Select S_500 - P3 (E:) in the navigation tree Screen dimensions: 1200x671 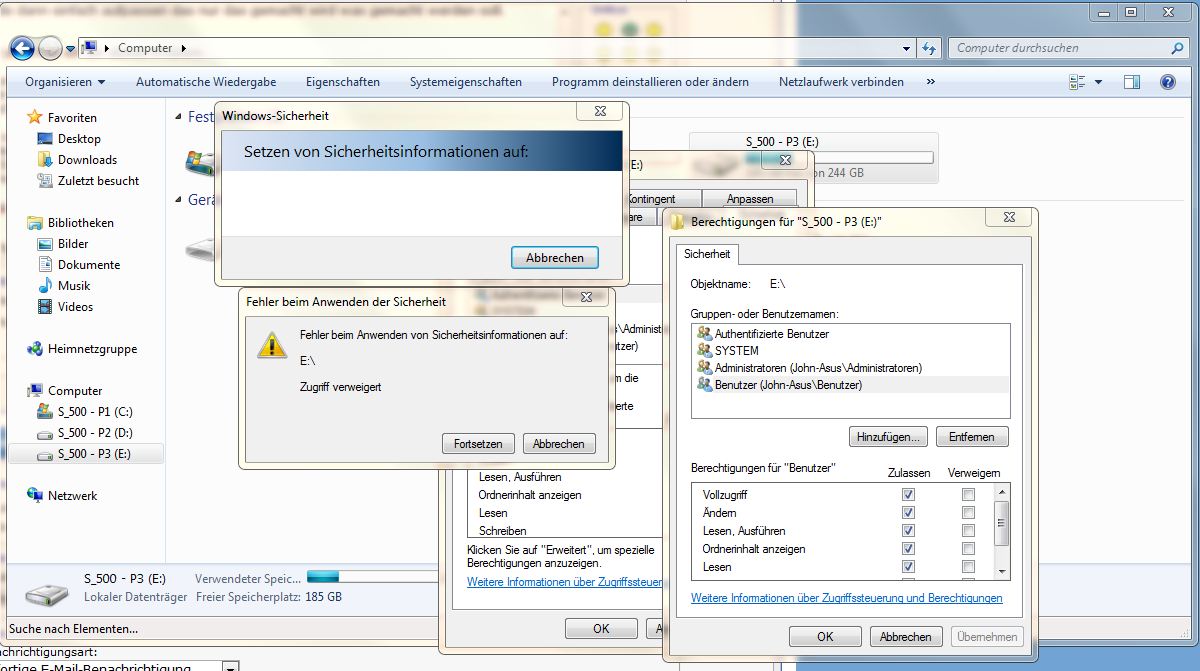tap(94, 454)
